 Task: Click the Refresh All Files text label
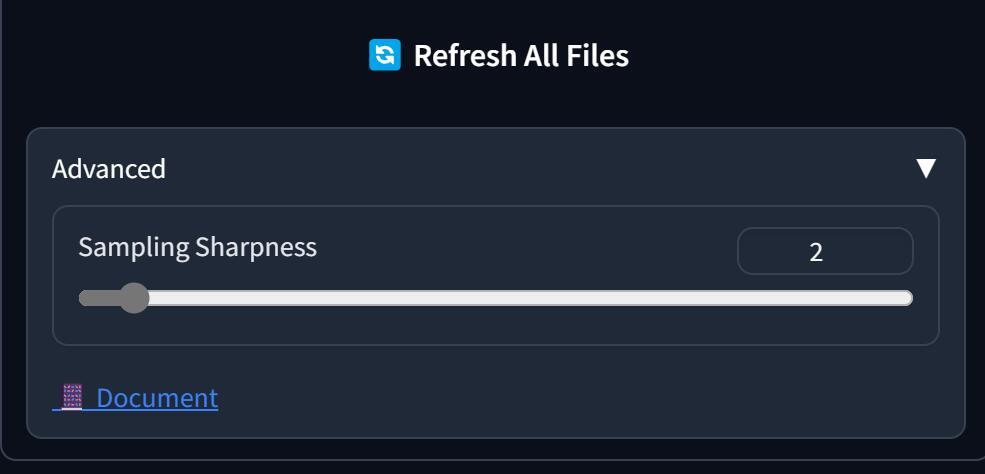pos(521,55)
